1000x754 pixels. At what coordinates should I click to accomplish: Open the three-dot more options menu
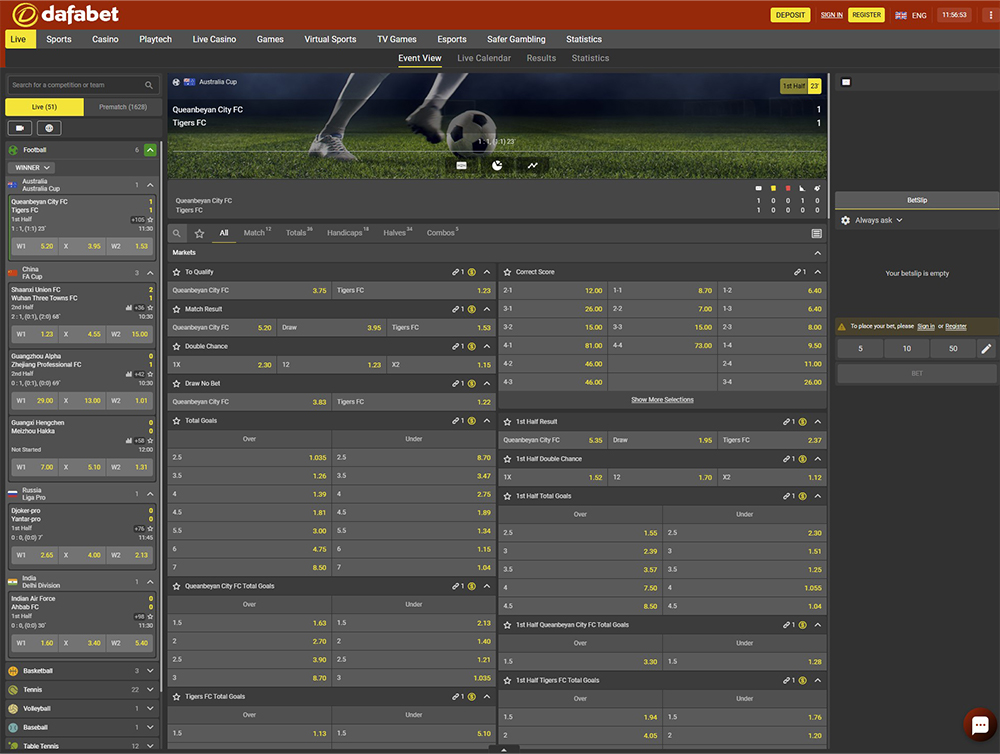pyautogui.click(x=990, y=15)
